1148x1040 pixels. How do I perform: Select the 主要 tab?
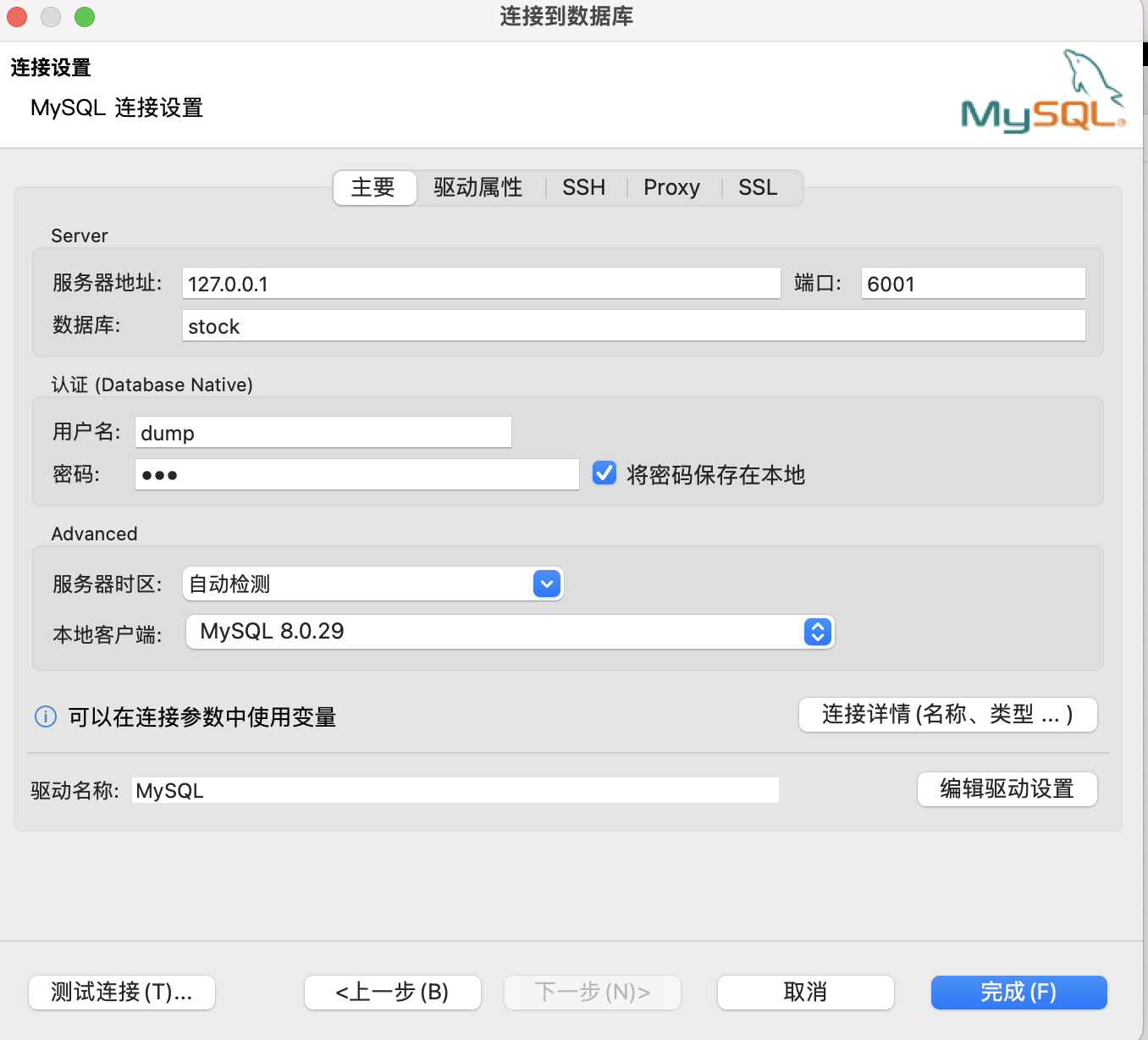pyautogui.click(x=373, y=187)
